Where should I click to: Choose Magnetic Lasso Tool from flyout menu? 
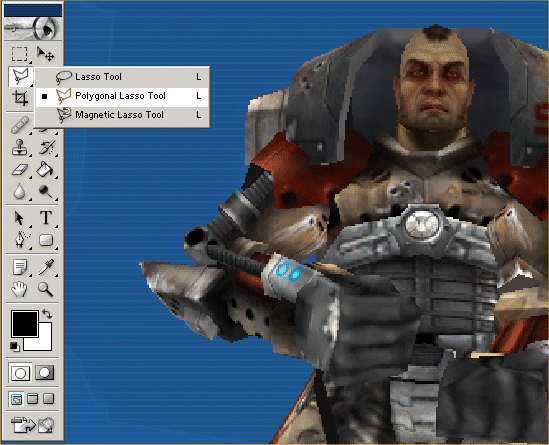(x=122, y=115)
